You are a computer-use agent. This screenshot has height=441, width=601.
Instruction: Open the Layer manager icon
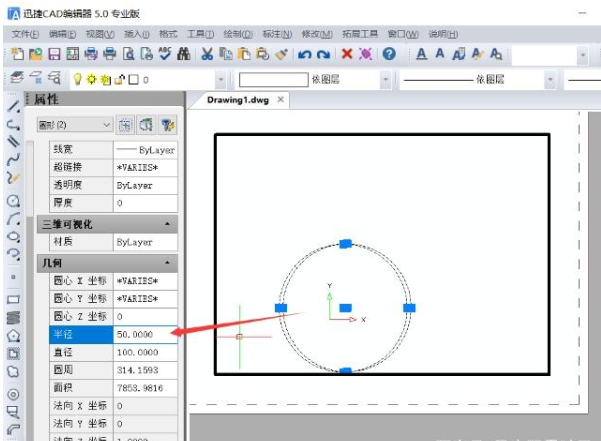16,78
